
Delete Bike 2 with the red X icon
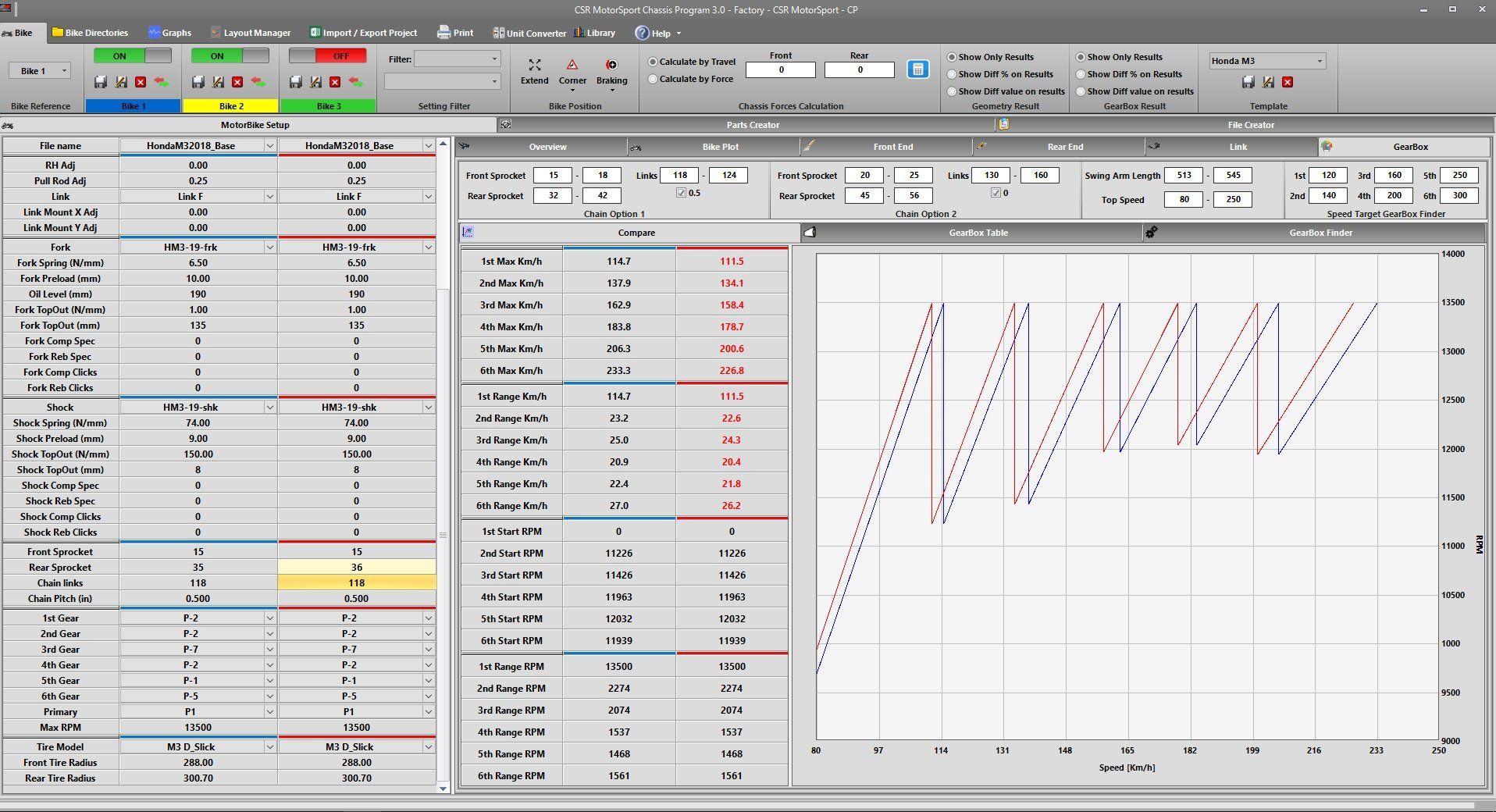237,82
